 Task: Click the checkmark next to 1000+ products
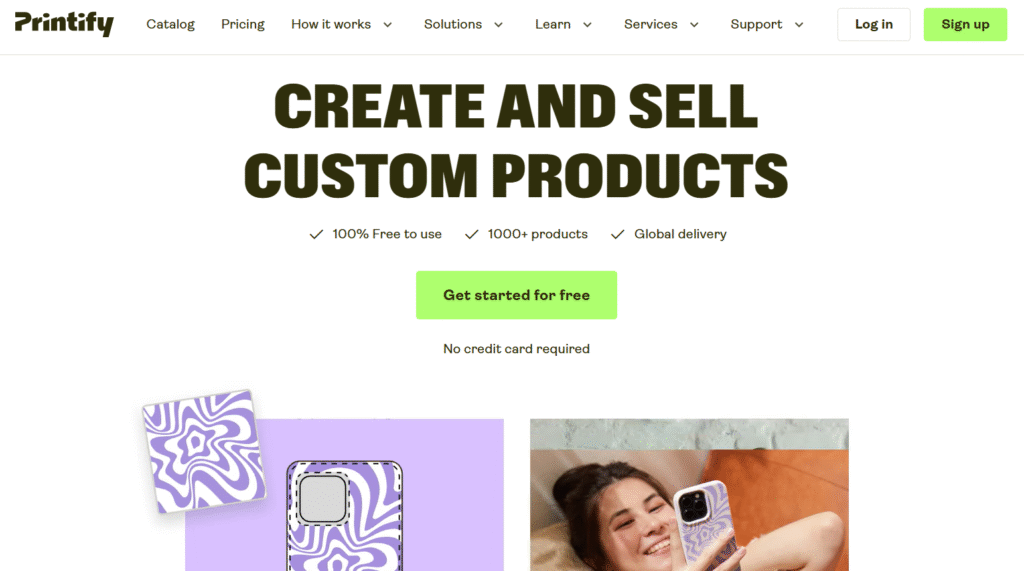coord(472,234)
